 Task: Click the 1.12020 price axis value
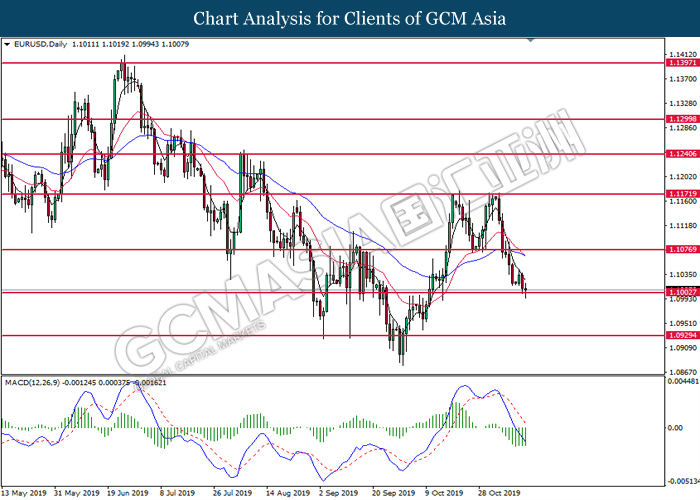(x=683, y=177)
